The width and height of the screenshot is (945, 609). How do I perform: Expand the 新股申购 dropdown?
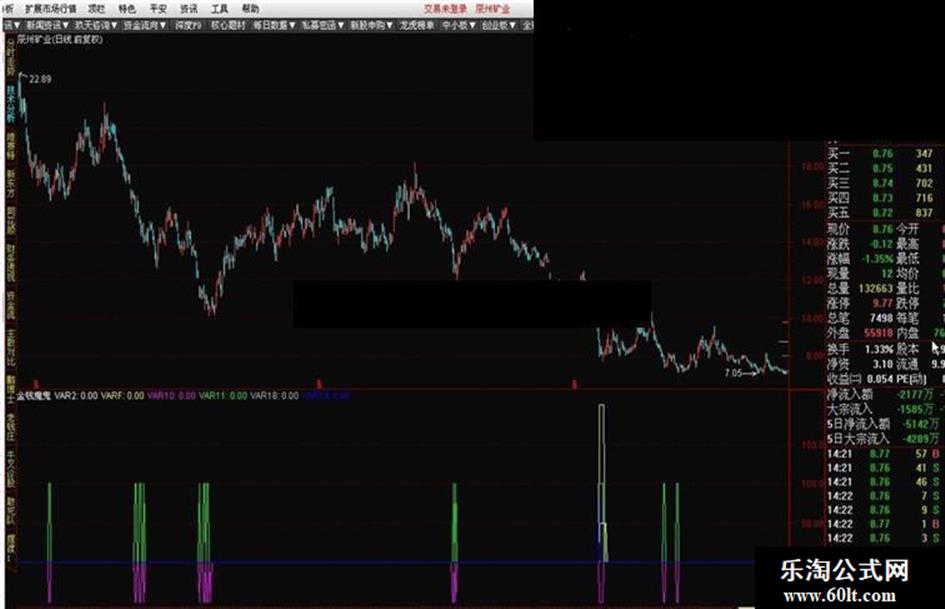tap(371, 25)
